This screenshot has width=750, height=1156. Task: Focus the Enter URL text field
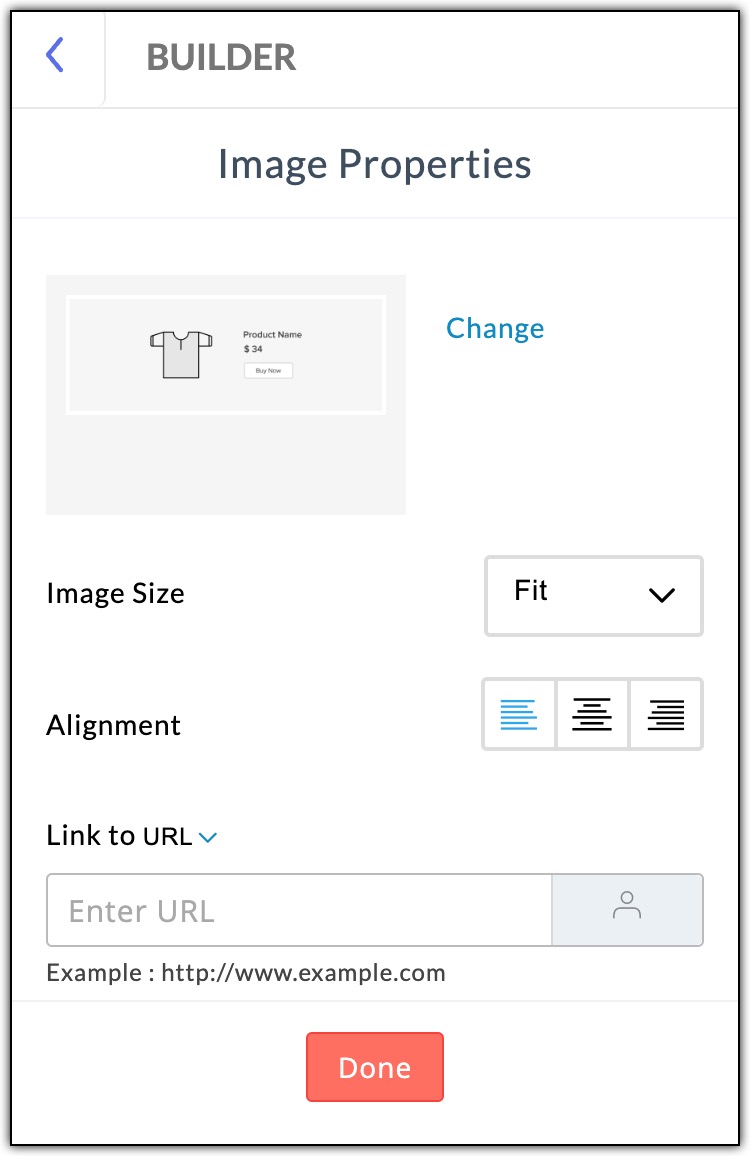pyautogui.click(x=299, y=910)
